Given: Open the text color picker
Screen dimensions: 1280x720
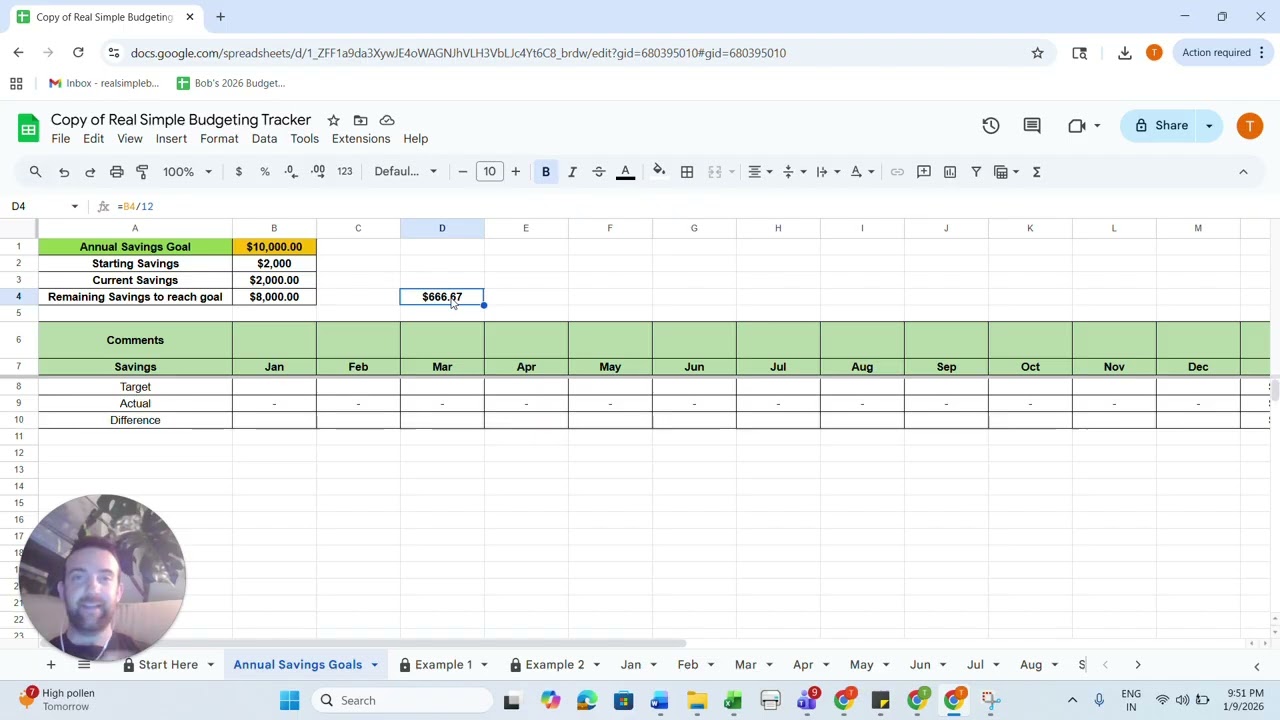Looking at the screenshot, I should (x=625, y=172).
